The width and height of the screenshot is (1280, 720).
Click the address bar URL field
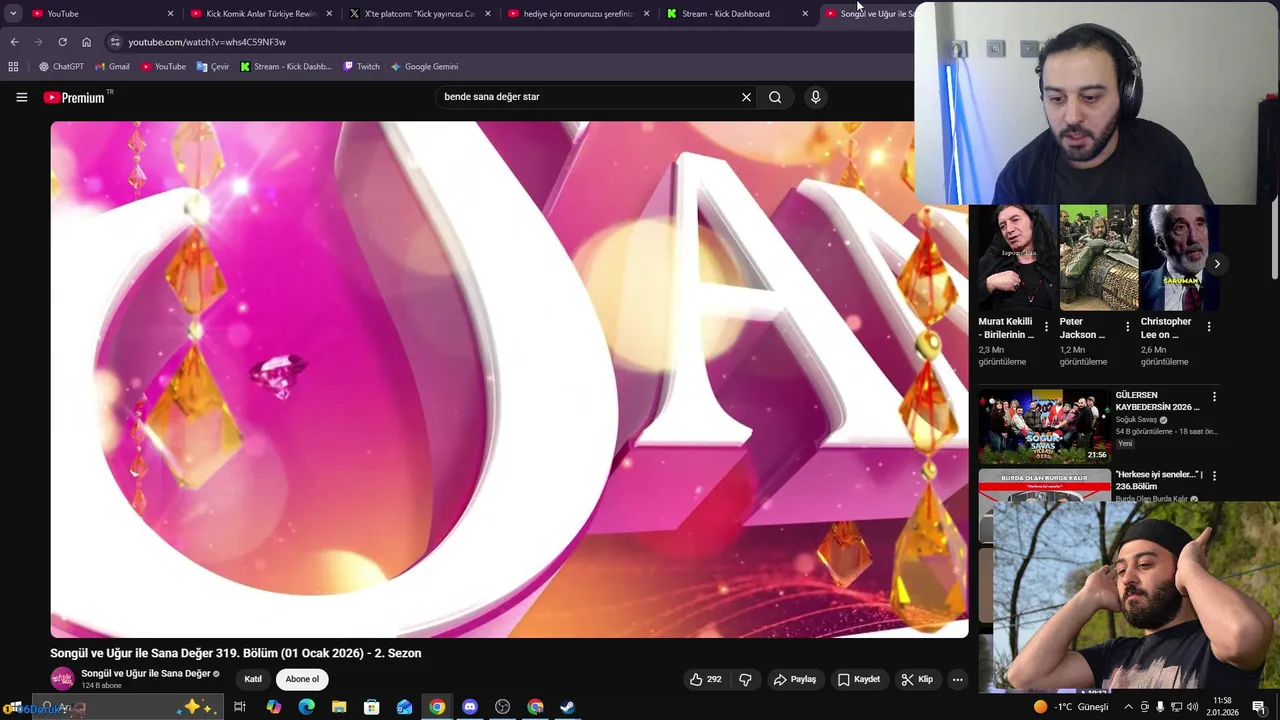510,42
